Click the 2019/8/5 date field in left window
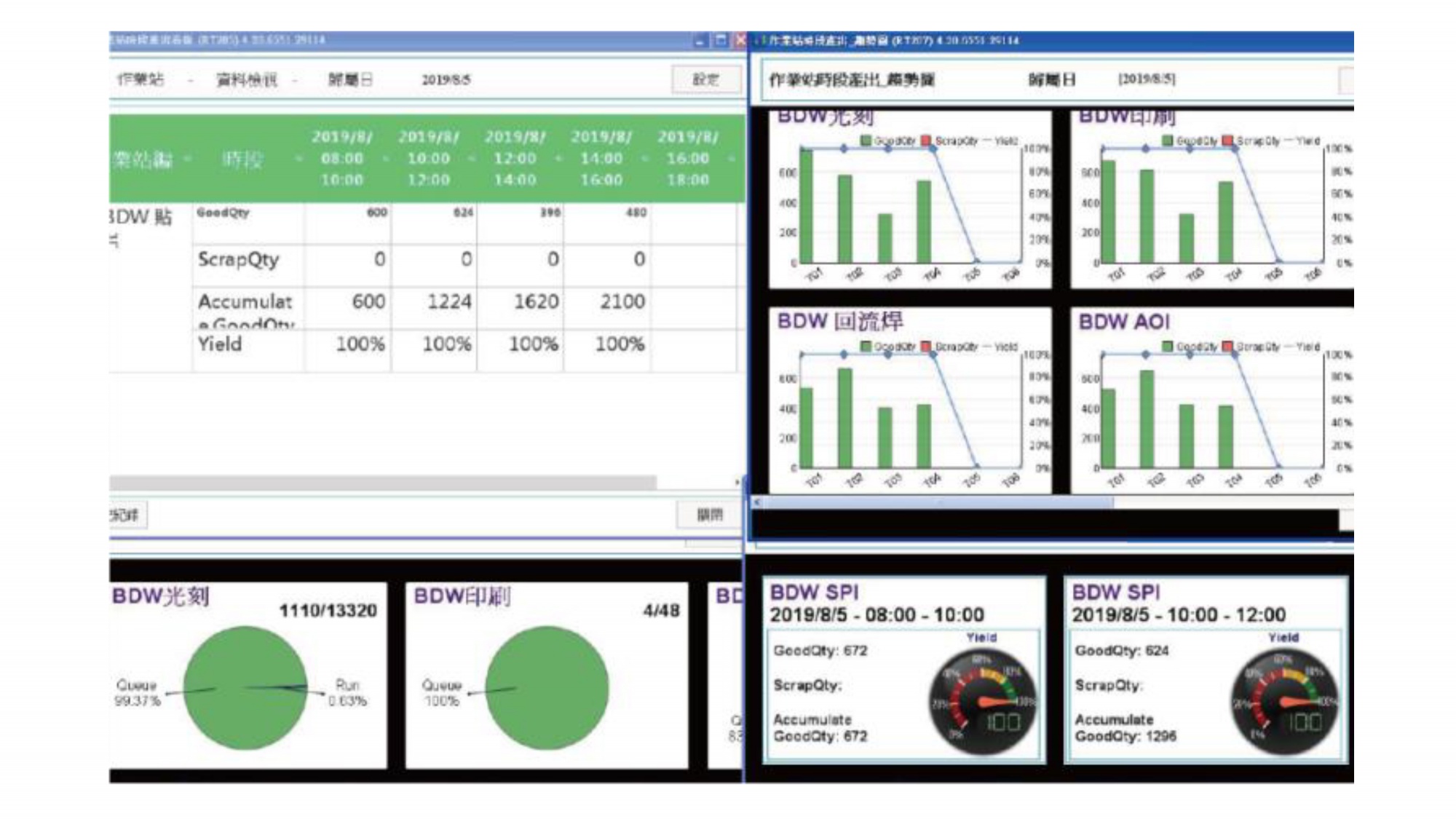This screenshot has width=1456, height=819. click(446, 80)
